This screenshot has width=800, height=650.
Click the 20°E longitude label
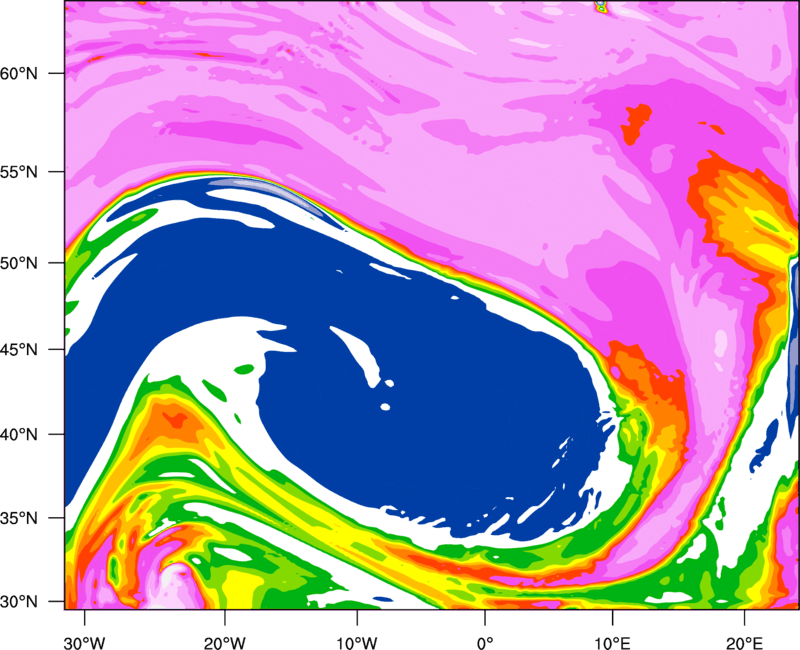click(744, 643)
